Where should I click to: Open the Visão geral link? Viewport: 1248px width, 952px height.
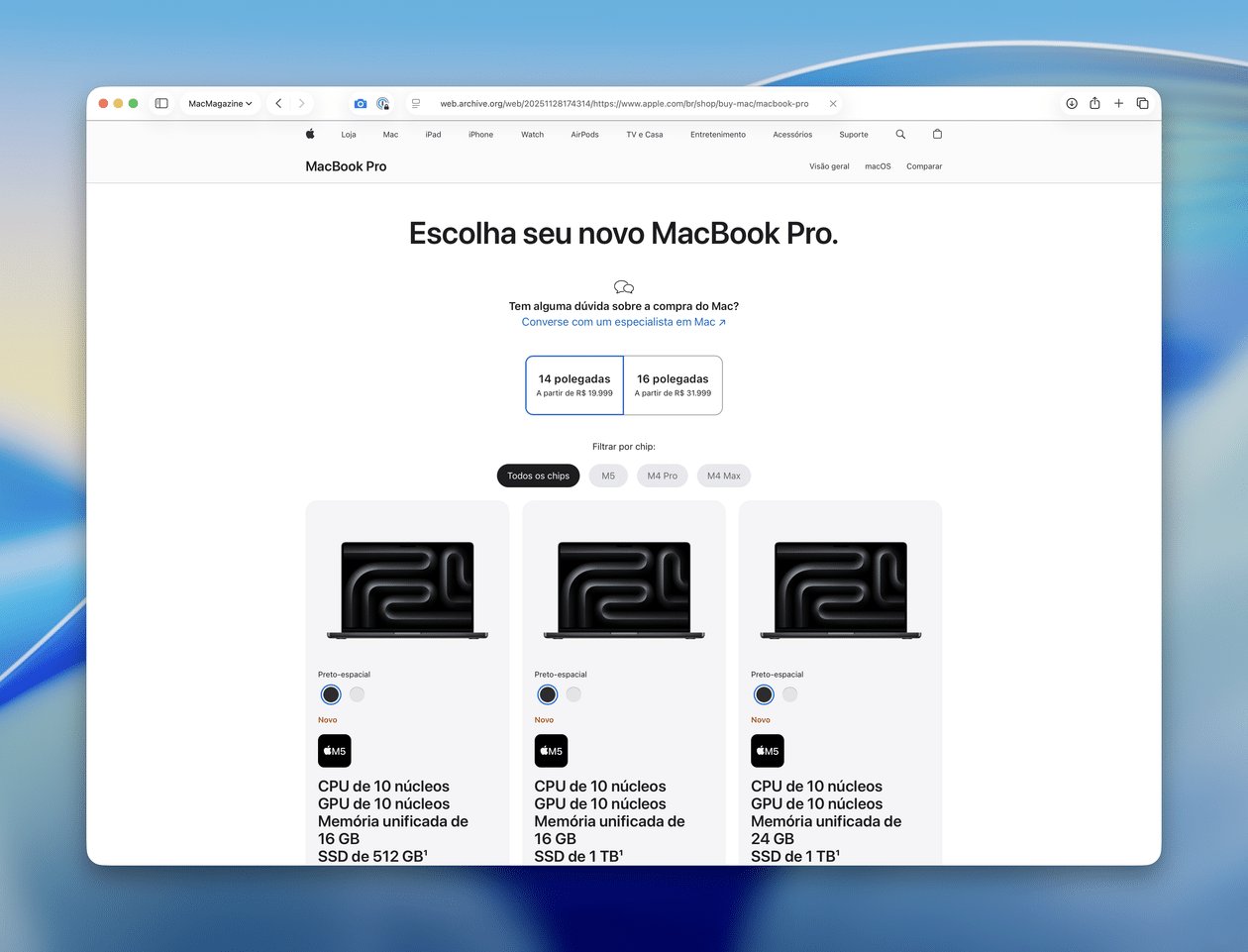click(829, 166)
